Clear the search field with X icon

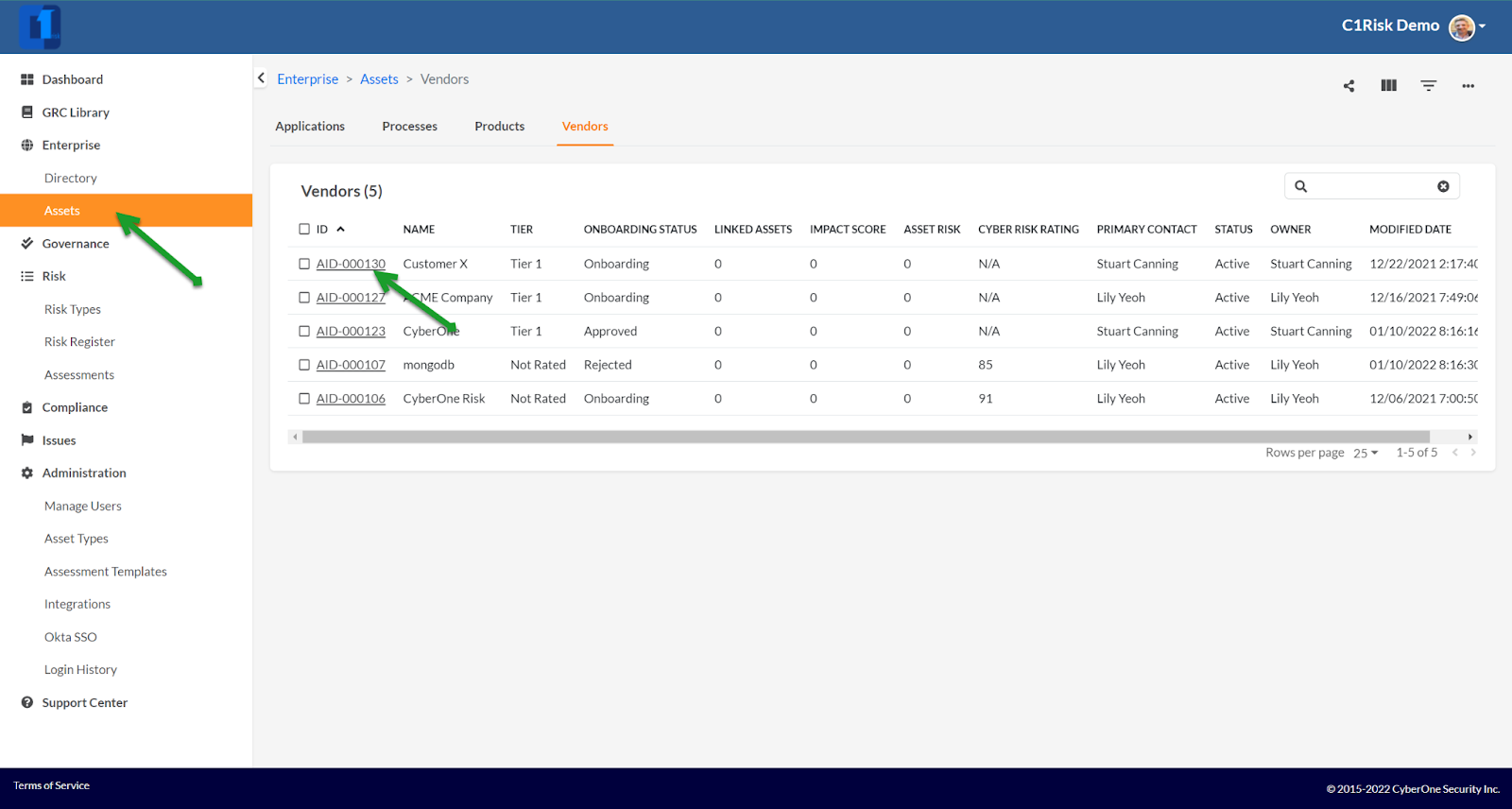(x=1443, y=186)
